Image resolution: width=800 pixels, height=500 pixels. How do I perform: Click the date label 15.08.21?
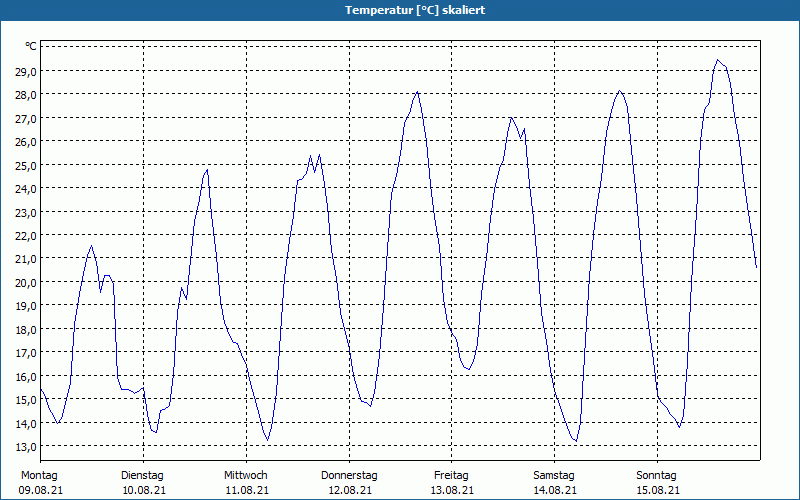657,490
